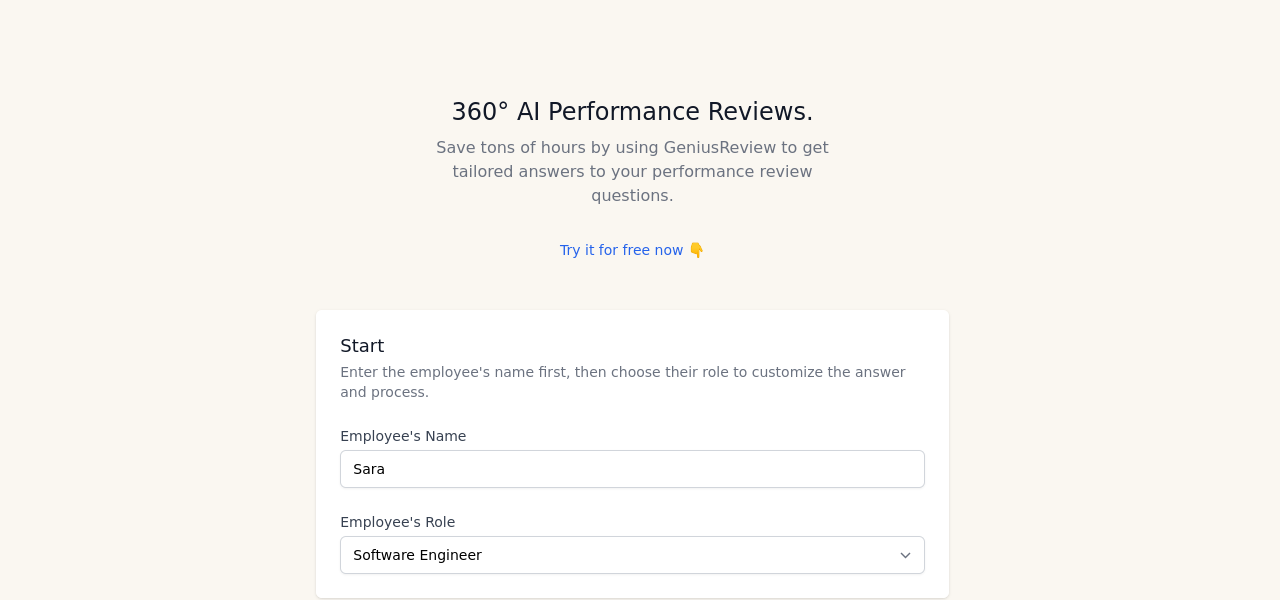Screen dimensions: 1280x600
Task: Open the Employee's Role dropdown
Action: pyautogui.click(x=632, y=555)
